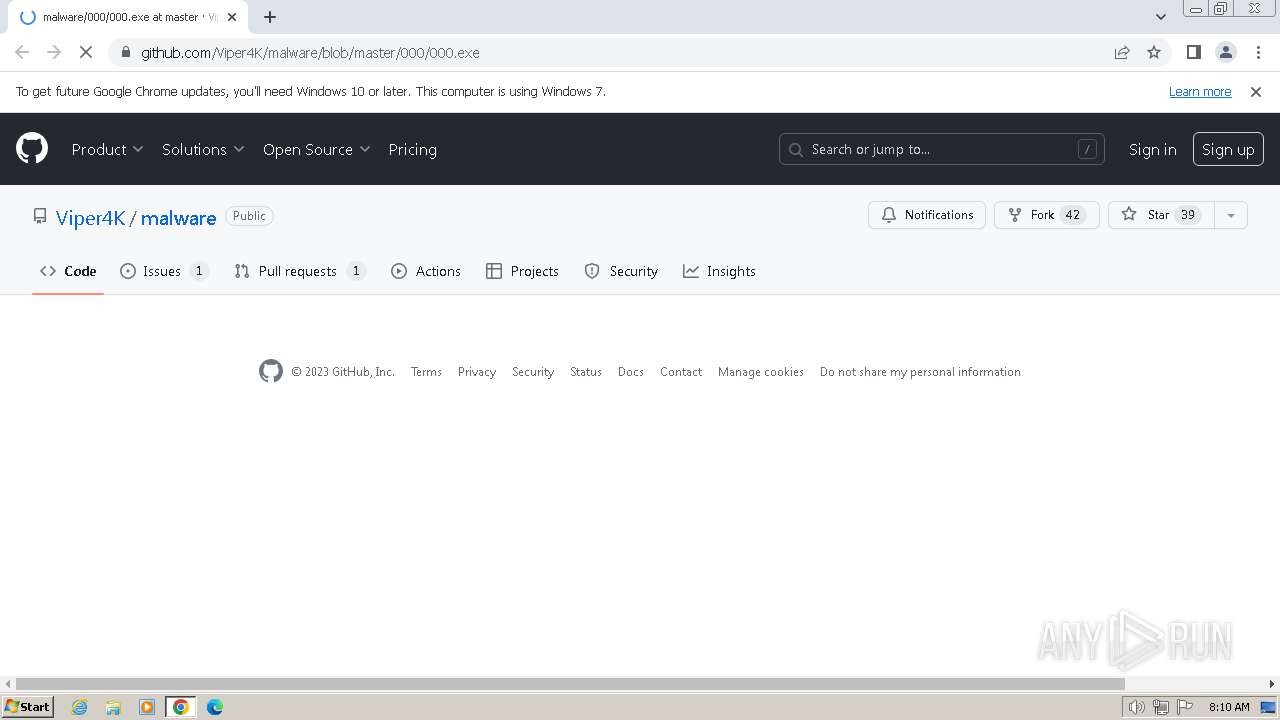1280x720 pixels.
Task: Open Microsoft Edge from taskbar
Action: [x=215, y=707]
